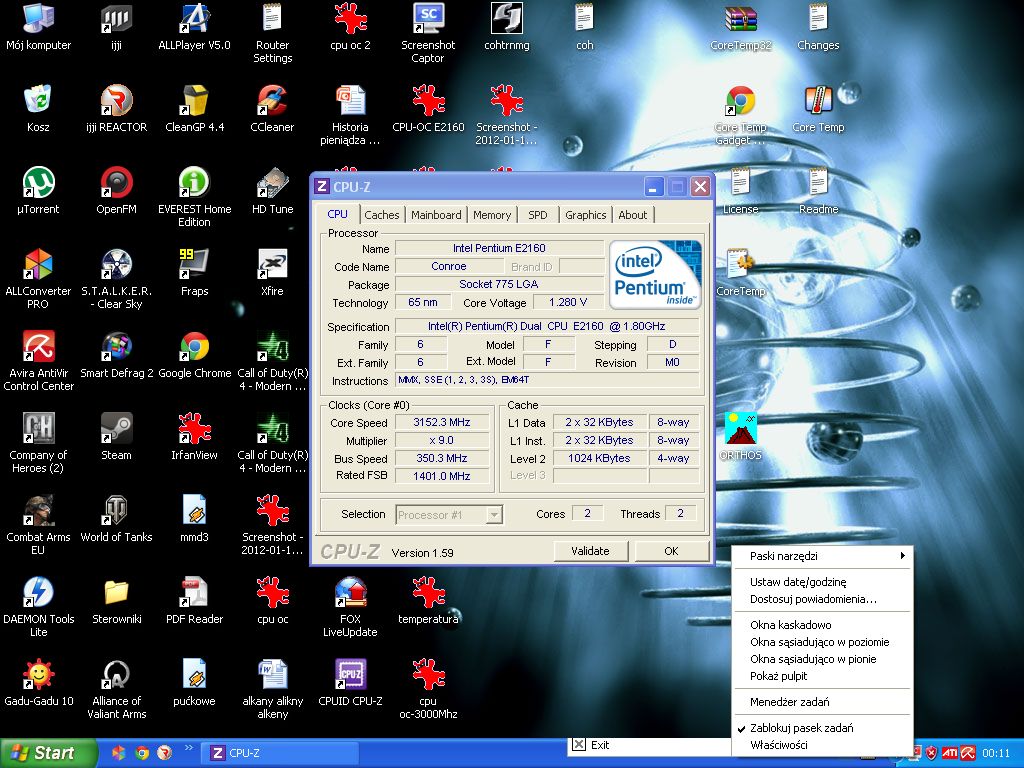
Task: Open DAEMON Tools Lite icon
Action: click(x=38, y=608)
